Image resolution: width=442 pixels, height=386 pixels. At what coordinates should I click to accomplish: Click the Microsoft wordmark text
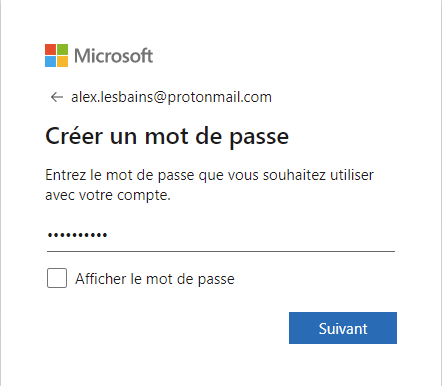113,56
